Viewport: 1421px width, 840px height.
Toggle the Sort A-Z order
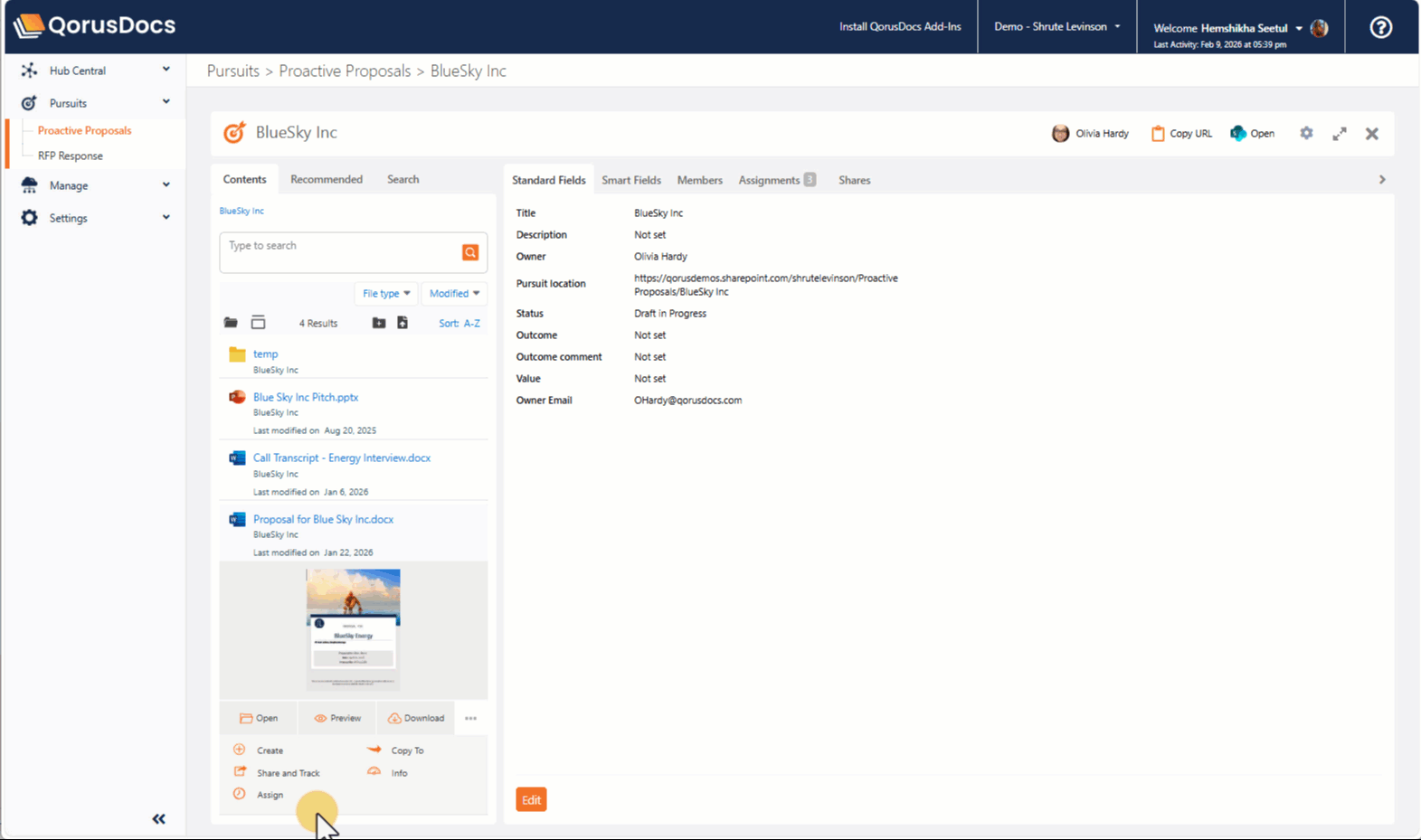[x=459, y=323]
